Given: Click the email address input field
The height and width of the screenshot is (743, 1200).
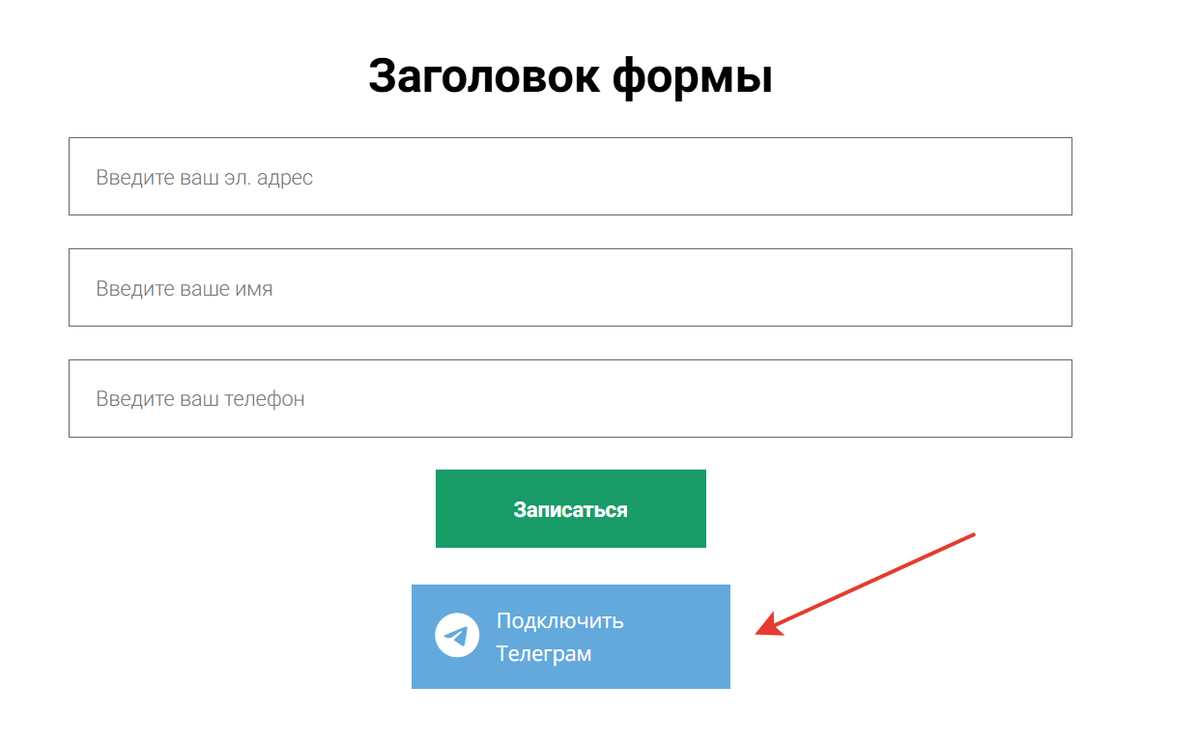Looking at the screenshot, I should click(x=570, y=176).
